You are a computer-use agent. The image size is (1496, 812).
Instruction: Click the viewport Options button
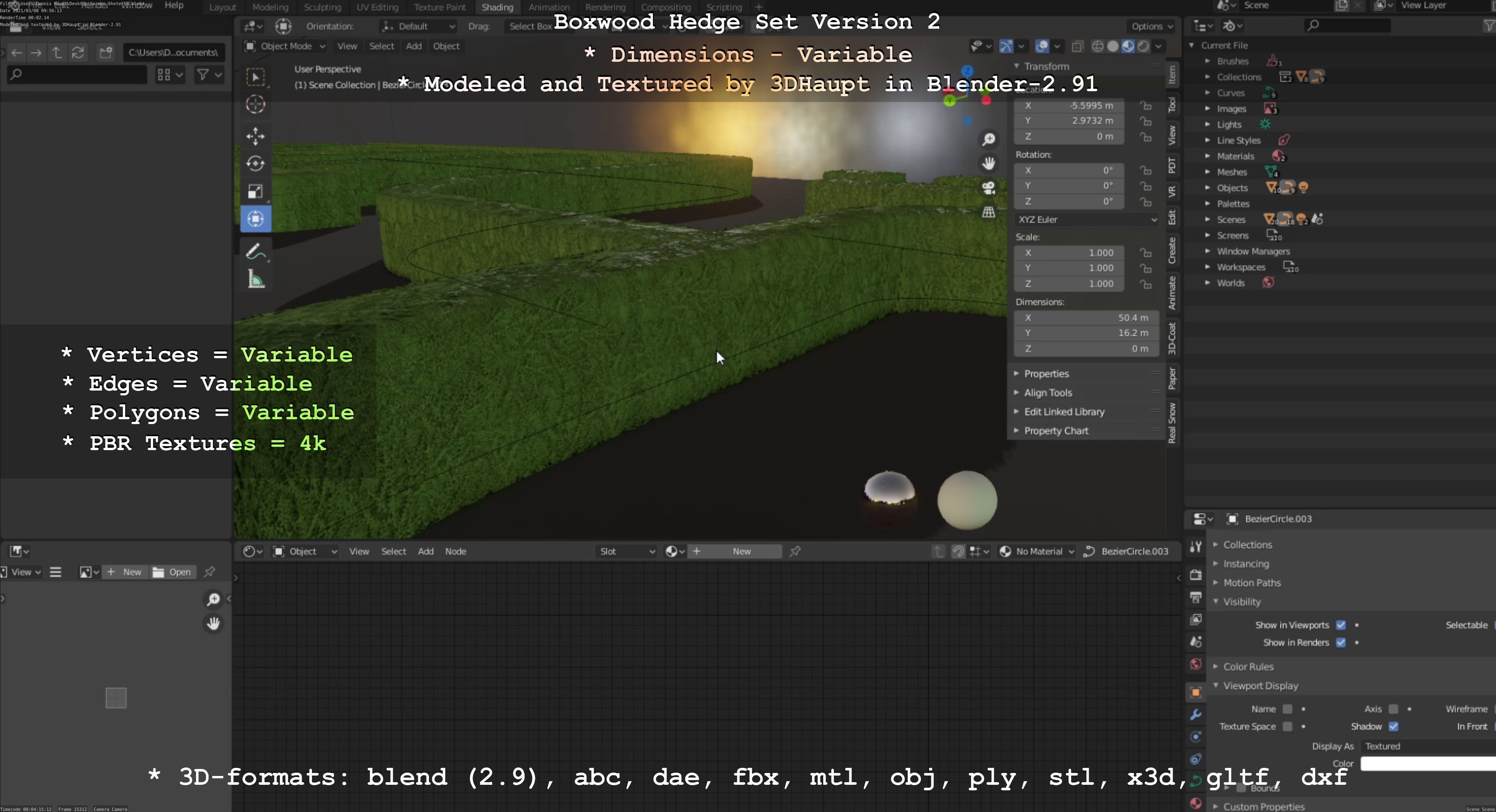pyautogui.click(x=1152, y=26)
